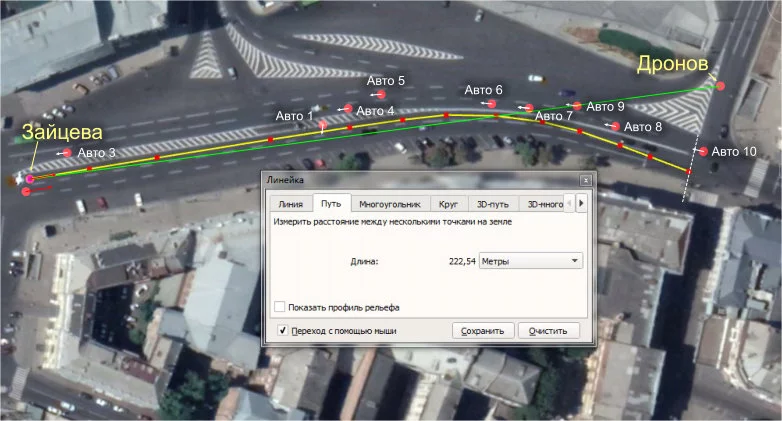This screenshot has width=782, height=421.
Task: Click the Авто 3 label text
Action: [97, 153]
